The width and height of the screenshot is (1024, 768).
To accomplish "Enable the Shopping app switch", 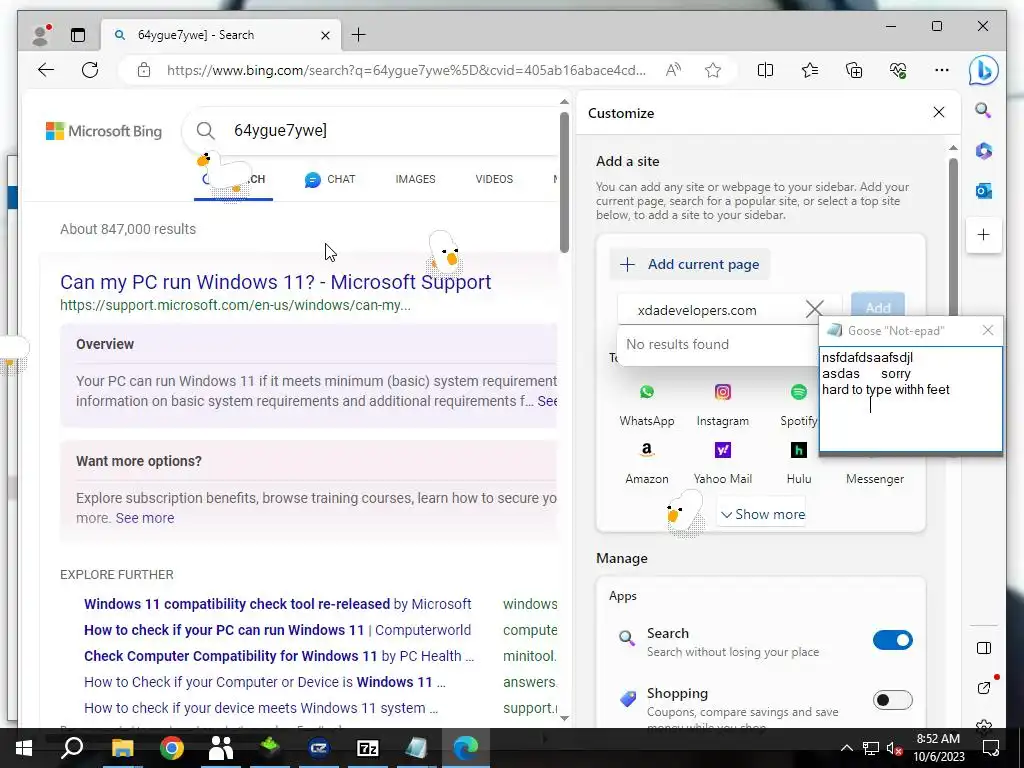I will 892,700.
